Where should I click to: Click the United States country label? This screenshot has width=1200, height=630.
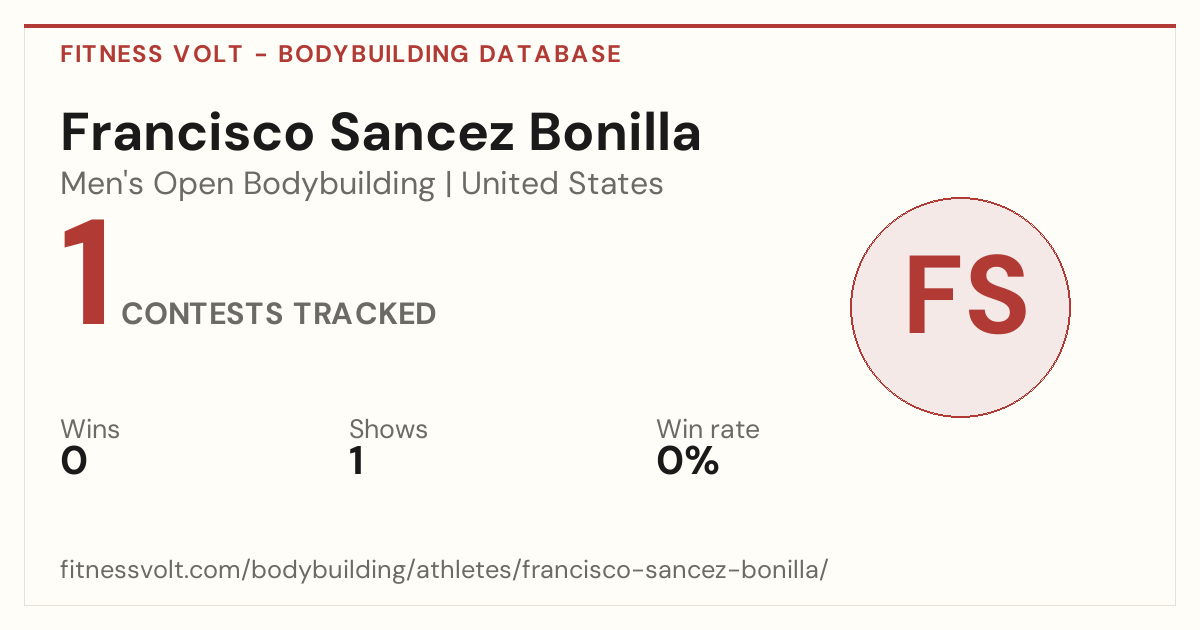tap(562, 184)
